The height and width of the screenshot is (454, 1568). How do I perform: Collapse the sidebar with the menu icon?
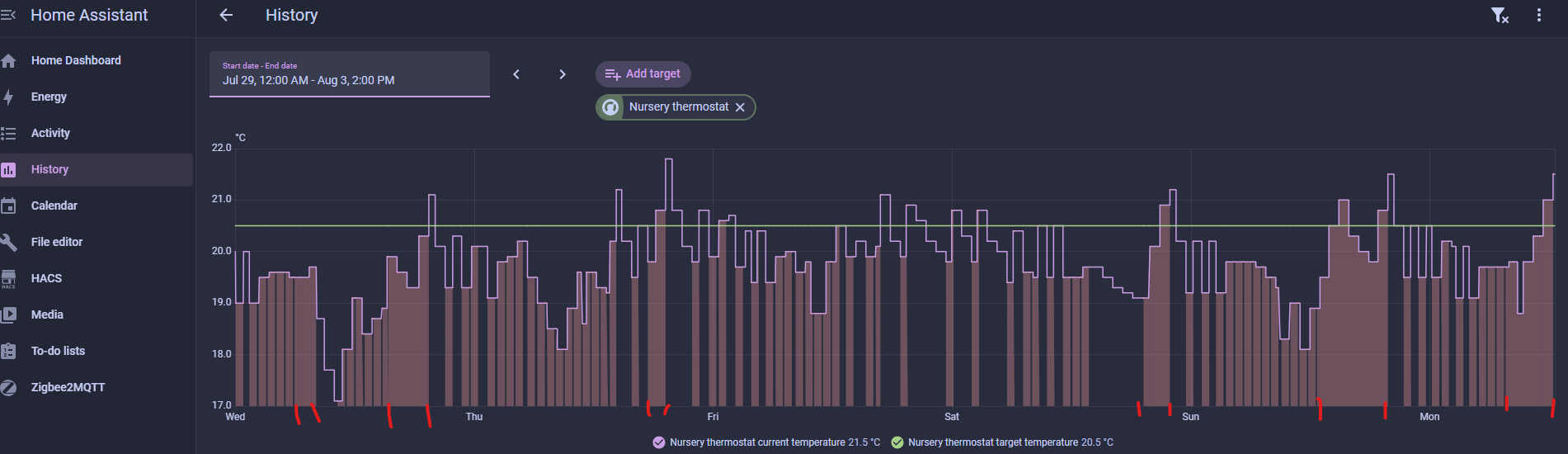[x=8, y=15]
